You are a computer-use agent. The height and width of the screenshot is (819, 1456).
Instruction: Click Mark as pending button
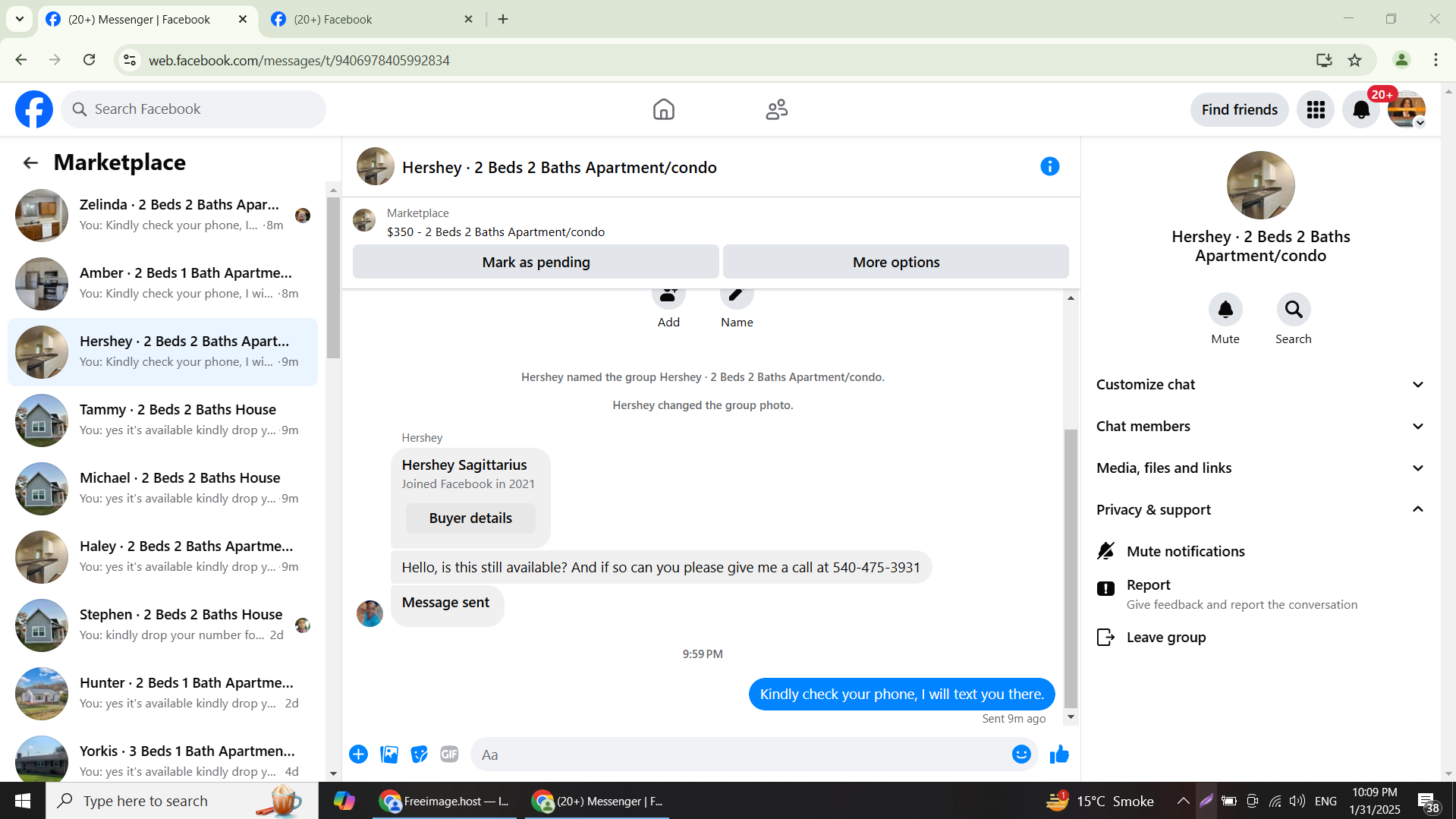[x=536, y=262]
